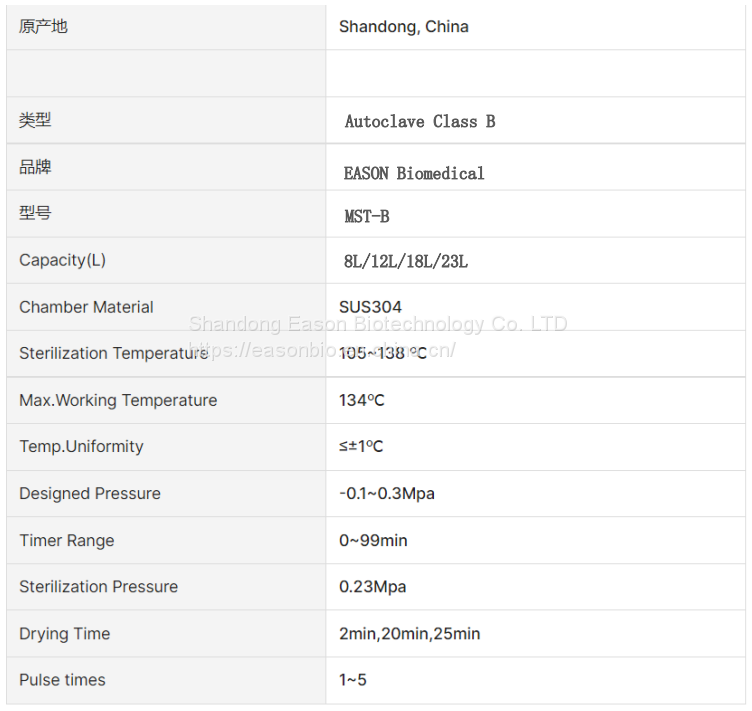This screenshot has width=752, height=711.
Task: Click the 'Capacity(L)' row label
Action: point(62,260)
